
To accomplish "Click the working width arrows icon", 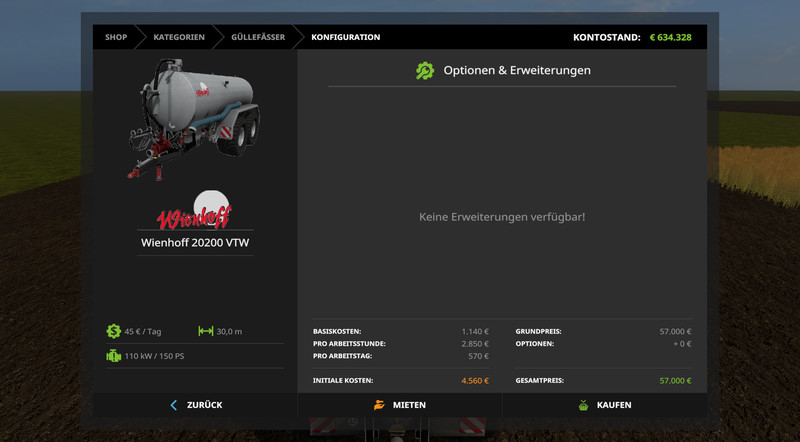I will coord(206,331).
